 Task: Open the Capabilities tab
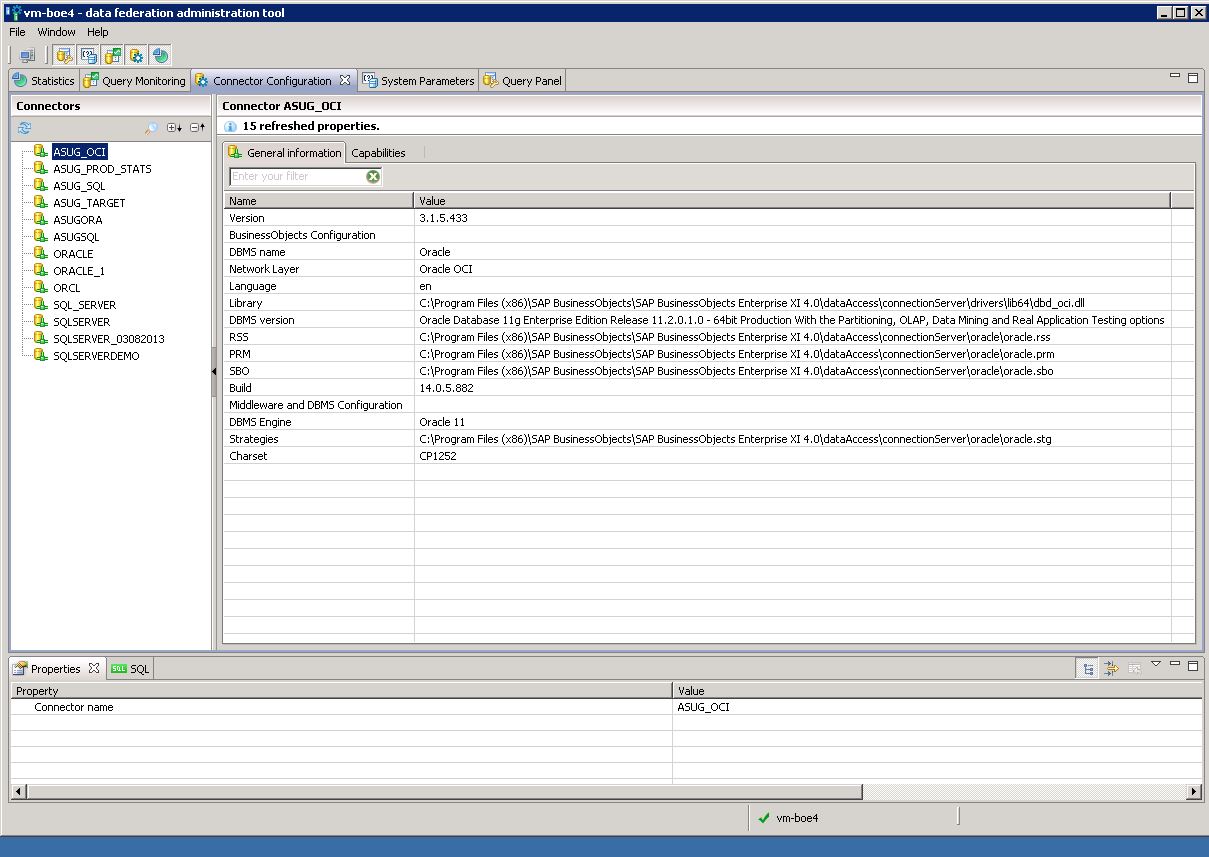point(378,153)
